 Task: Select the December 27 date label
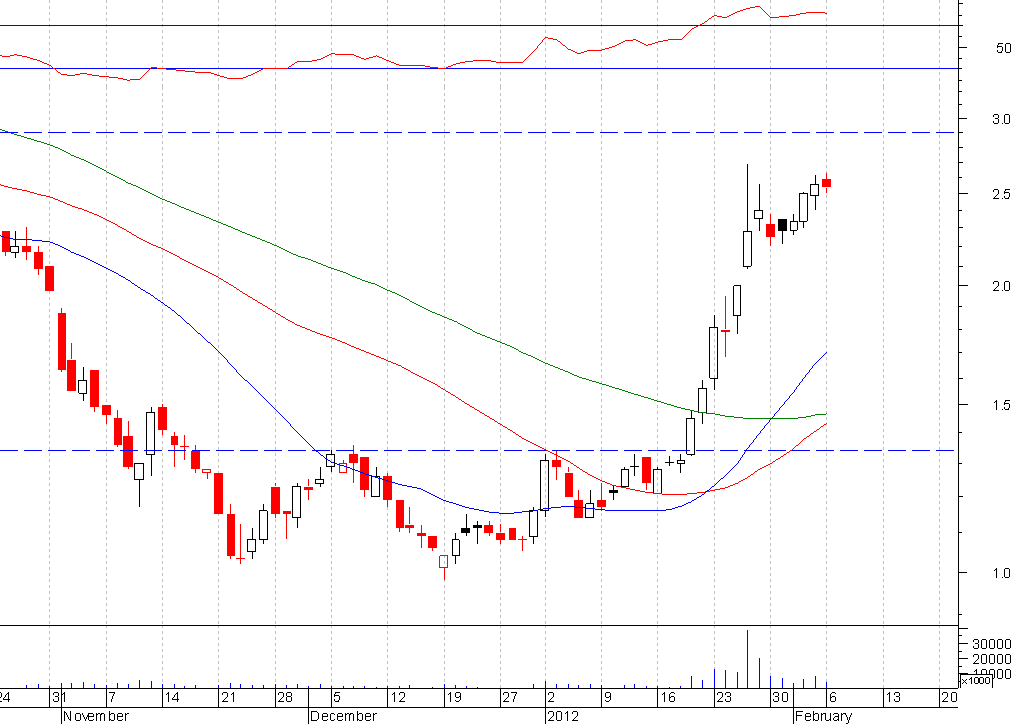(510, 697)
